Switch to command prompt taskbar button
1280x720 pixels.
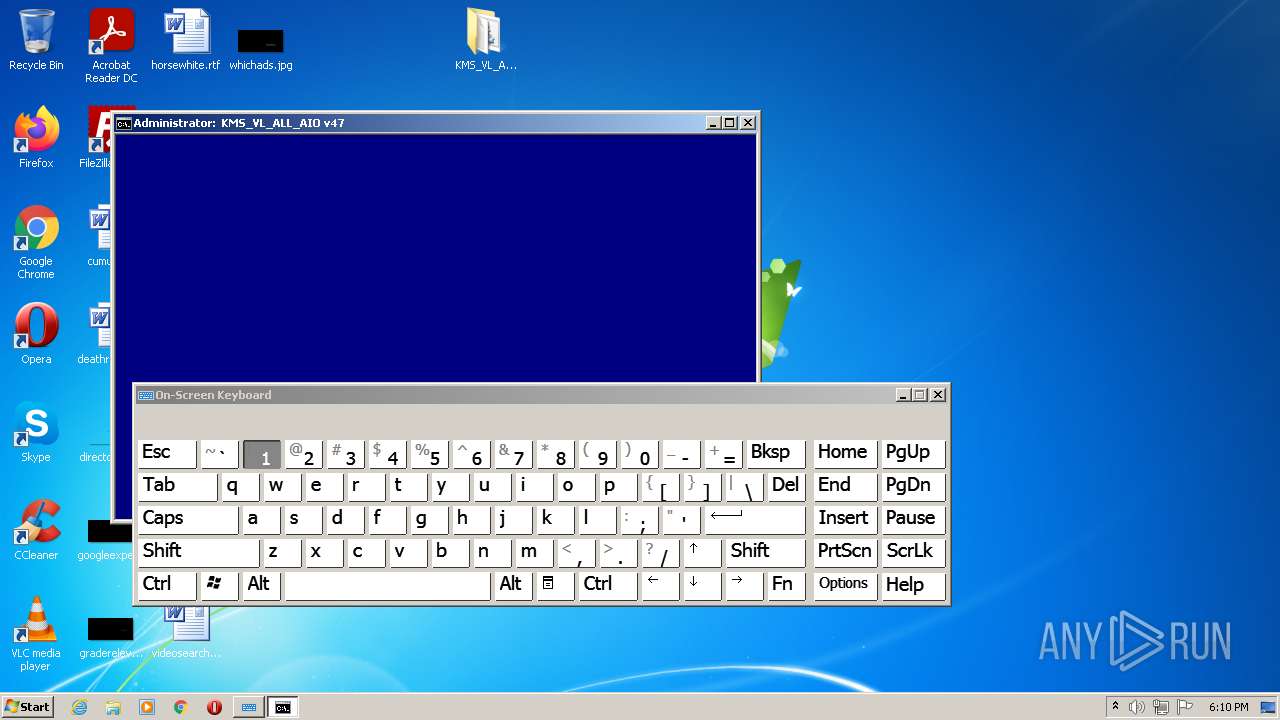click(x=283, y=707)
